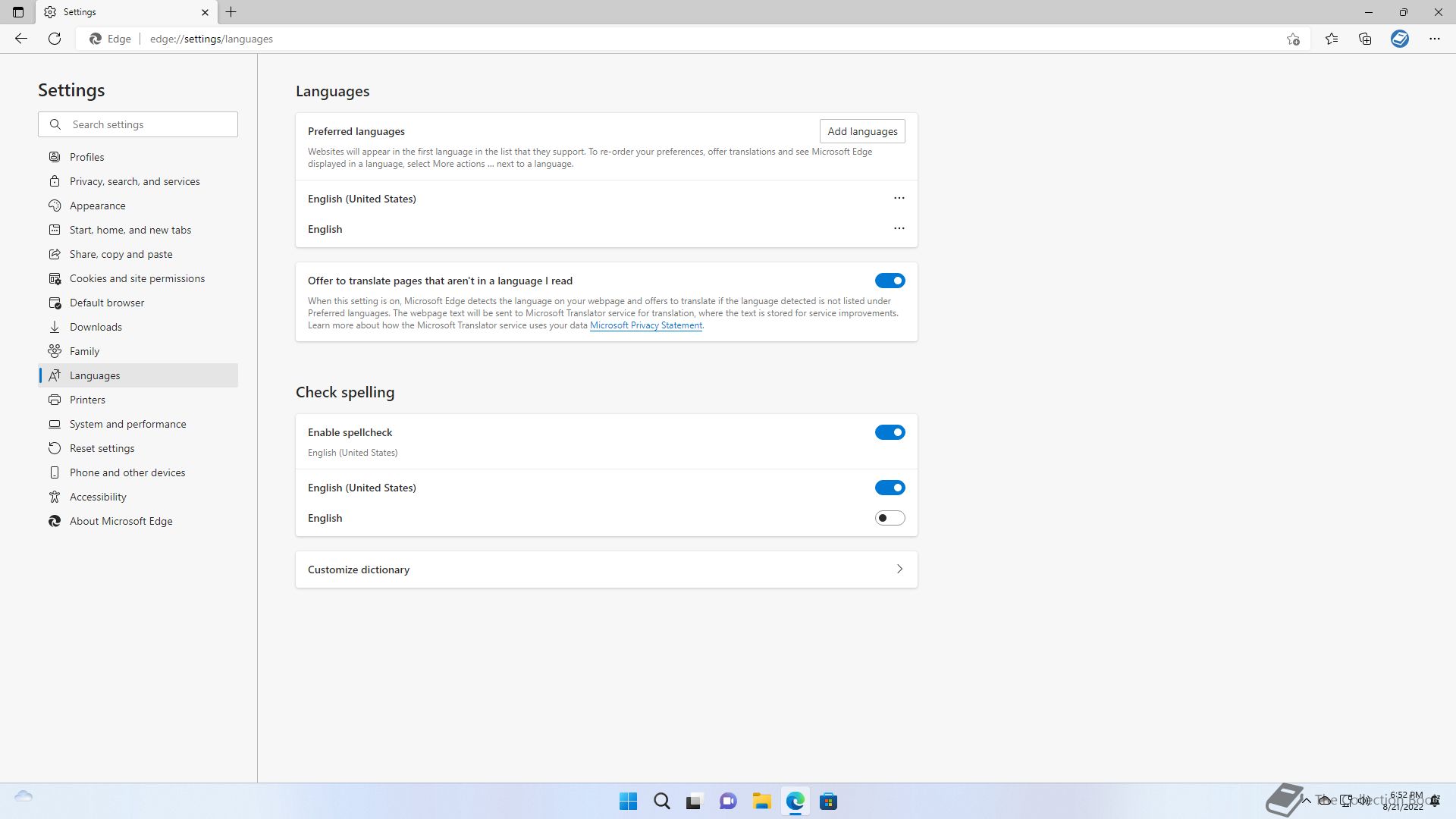1456x819 pixels.
Task: Open the tab actions menu icon
Action: coord(18,12)
